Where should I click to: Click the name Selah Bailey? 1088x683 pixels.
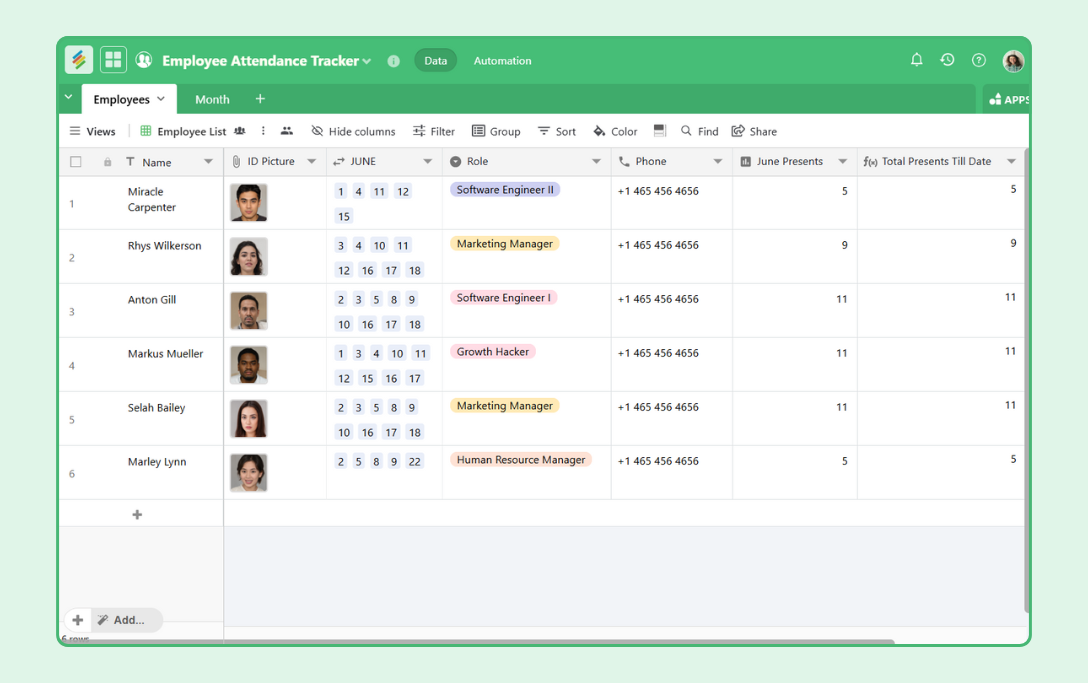pyautogui.click(x=156, y=408)
